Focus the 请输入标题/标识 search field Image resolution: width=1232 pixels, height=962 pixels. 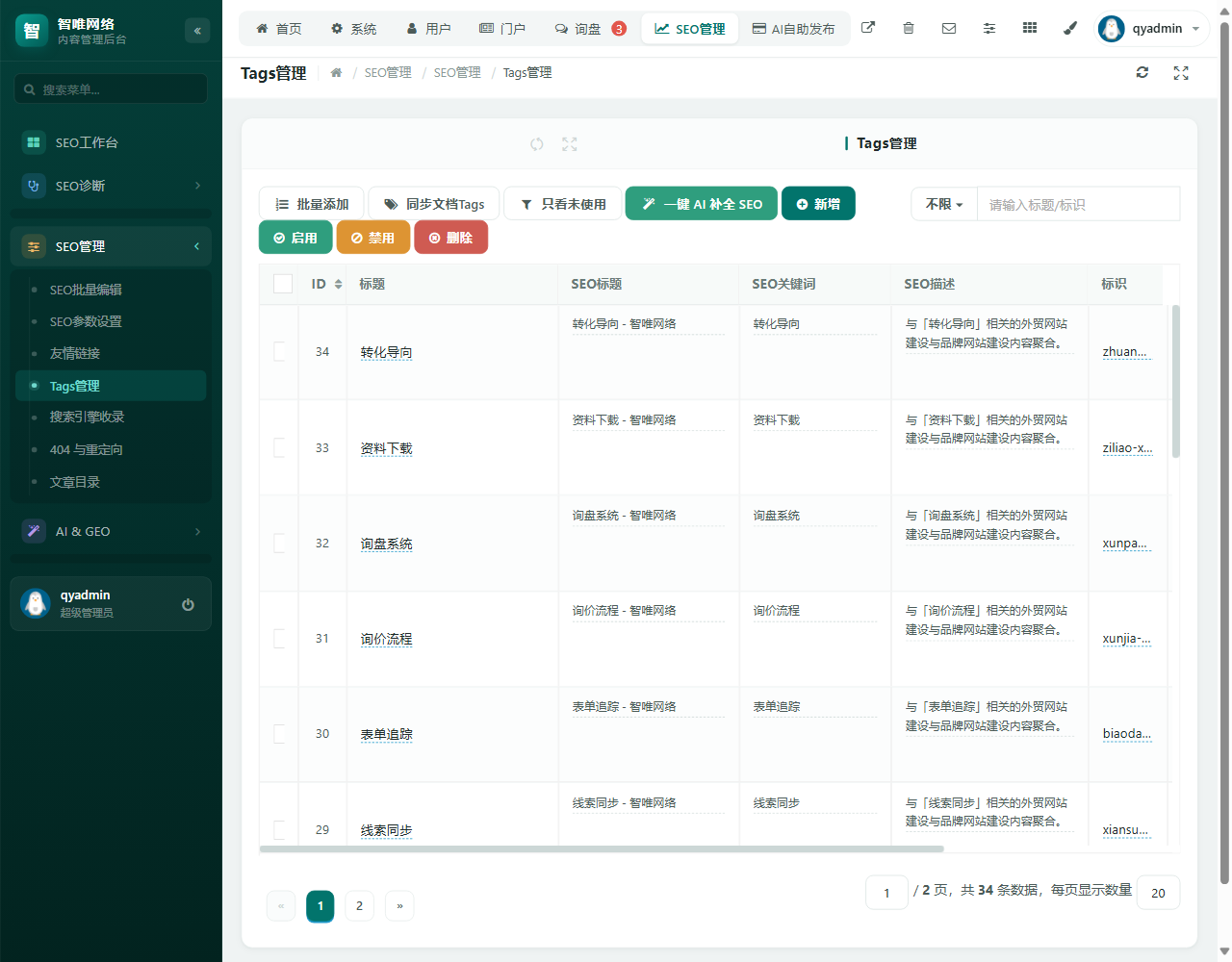pos(1078,204)
